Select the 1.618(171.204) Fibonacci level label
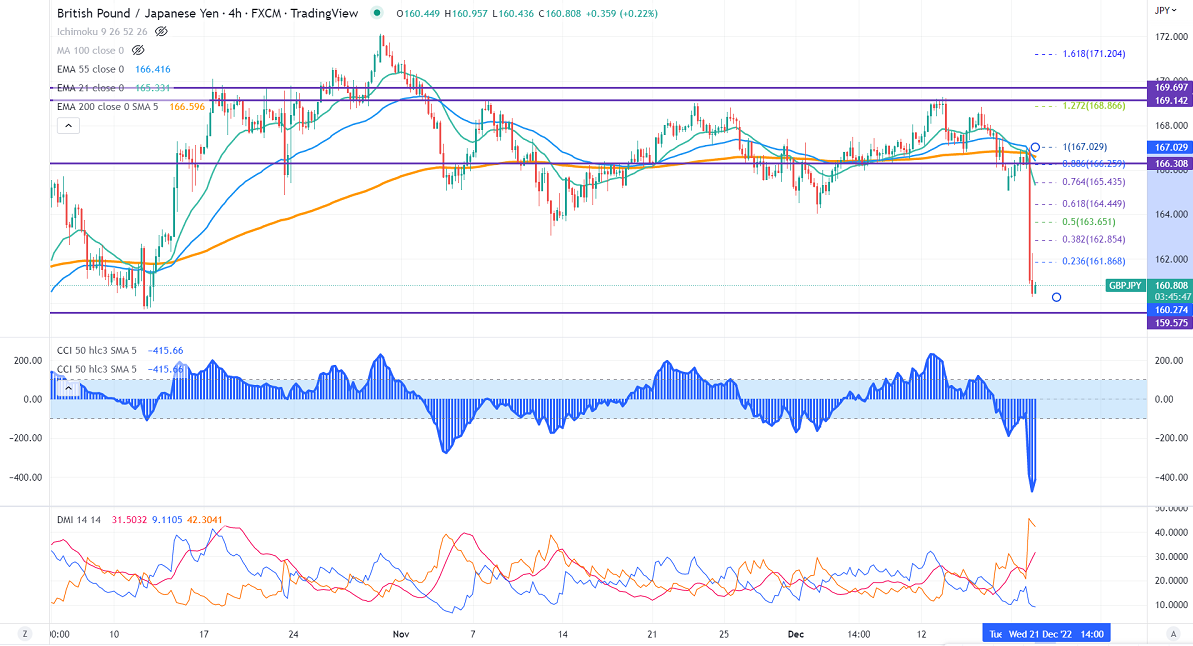The width and height of the screenshot is (1193, 646). pos(1094,54)
